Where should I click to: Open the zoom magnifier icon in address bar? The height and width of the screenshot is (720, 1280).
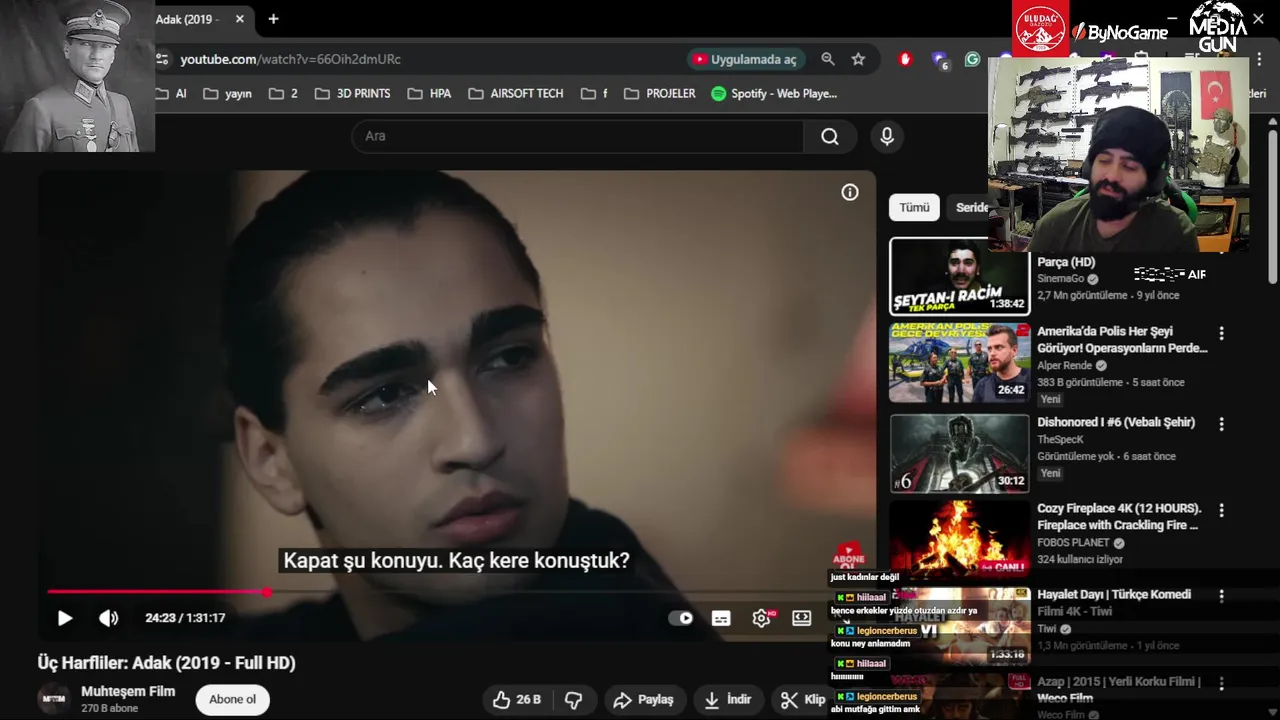point(828,60)
